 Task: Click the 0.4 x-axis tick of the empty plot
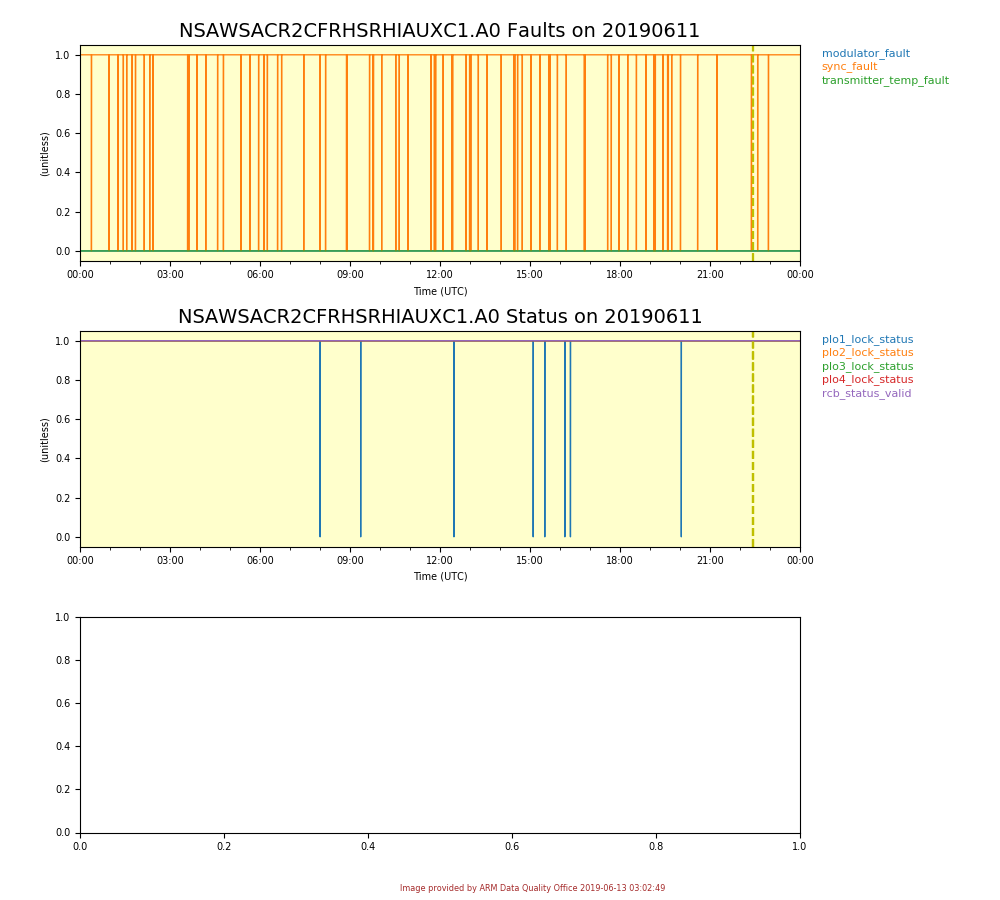coord(368,846)
